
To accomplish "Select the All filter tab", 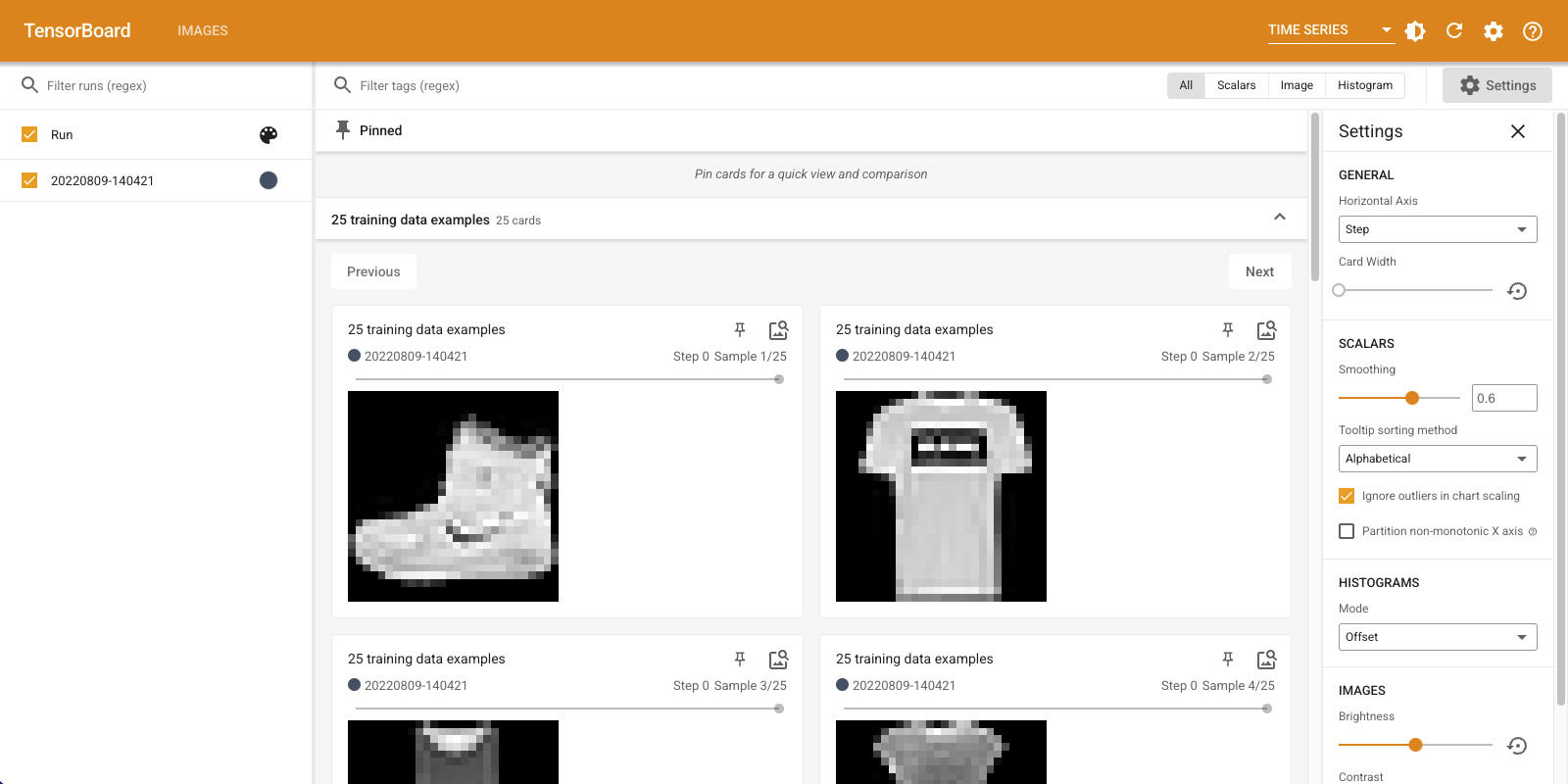I will (x=1186, y=86).
